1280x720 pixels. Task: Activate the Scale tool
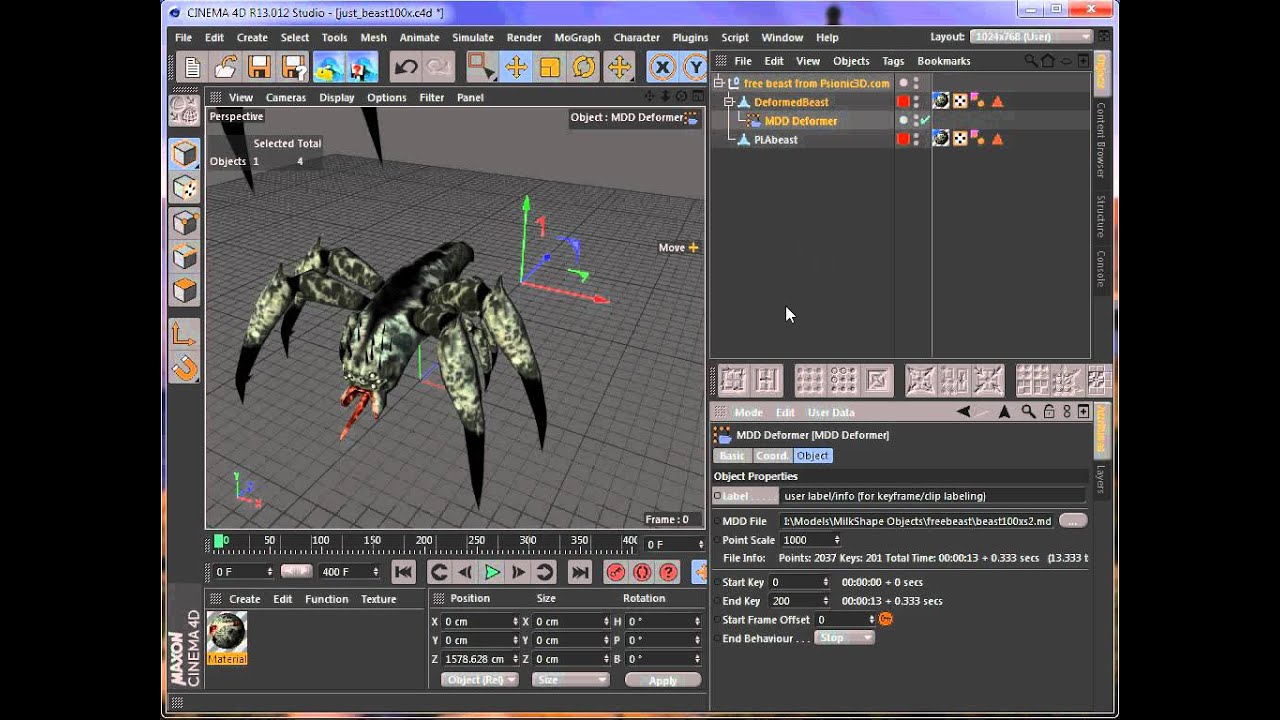pyautogui.click(x=550, y=67)
